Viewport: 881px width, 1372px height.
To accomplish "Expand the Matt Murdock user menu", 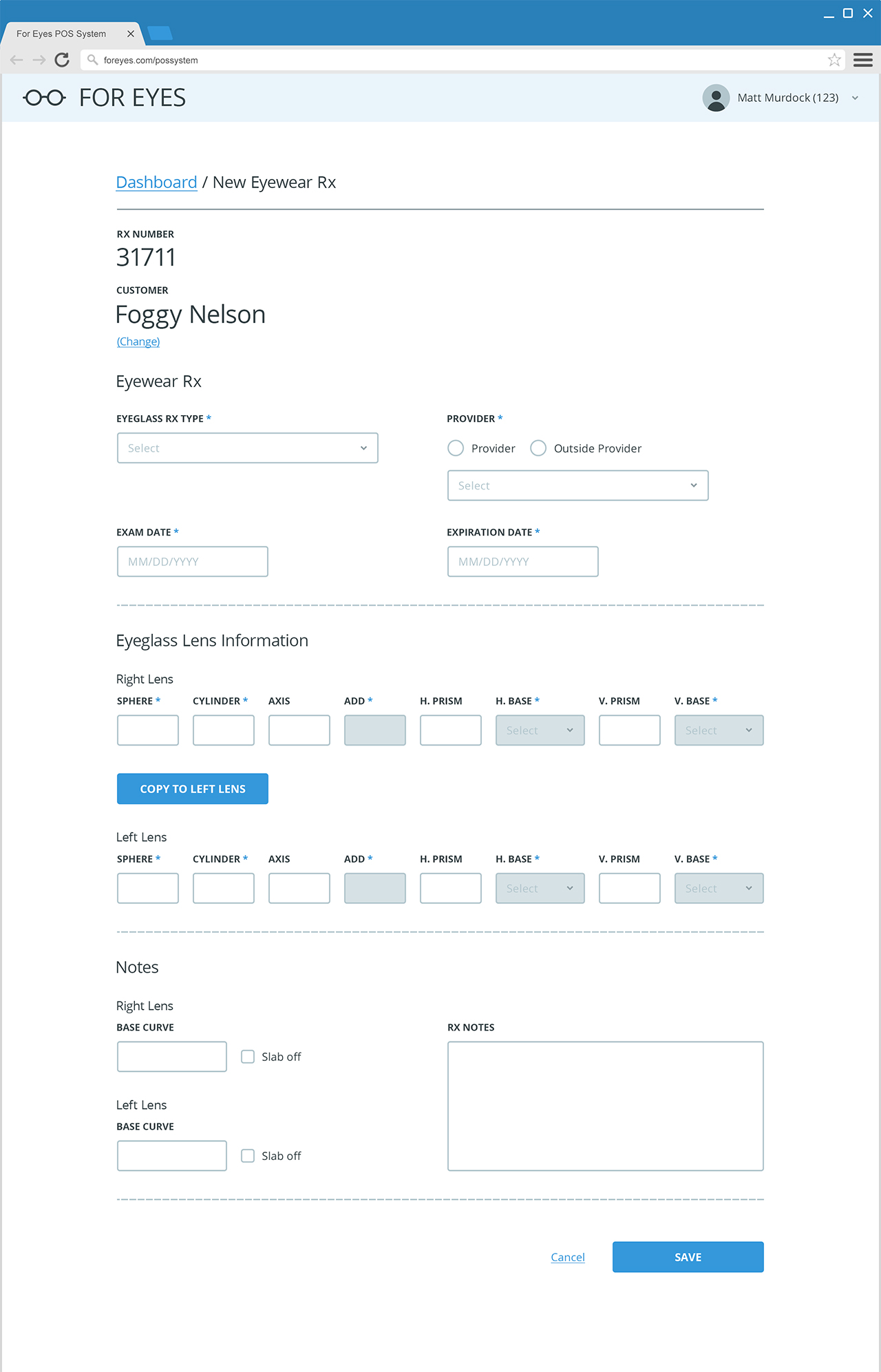I will click(855, 98).
